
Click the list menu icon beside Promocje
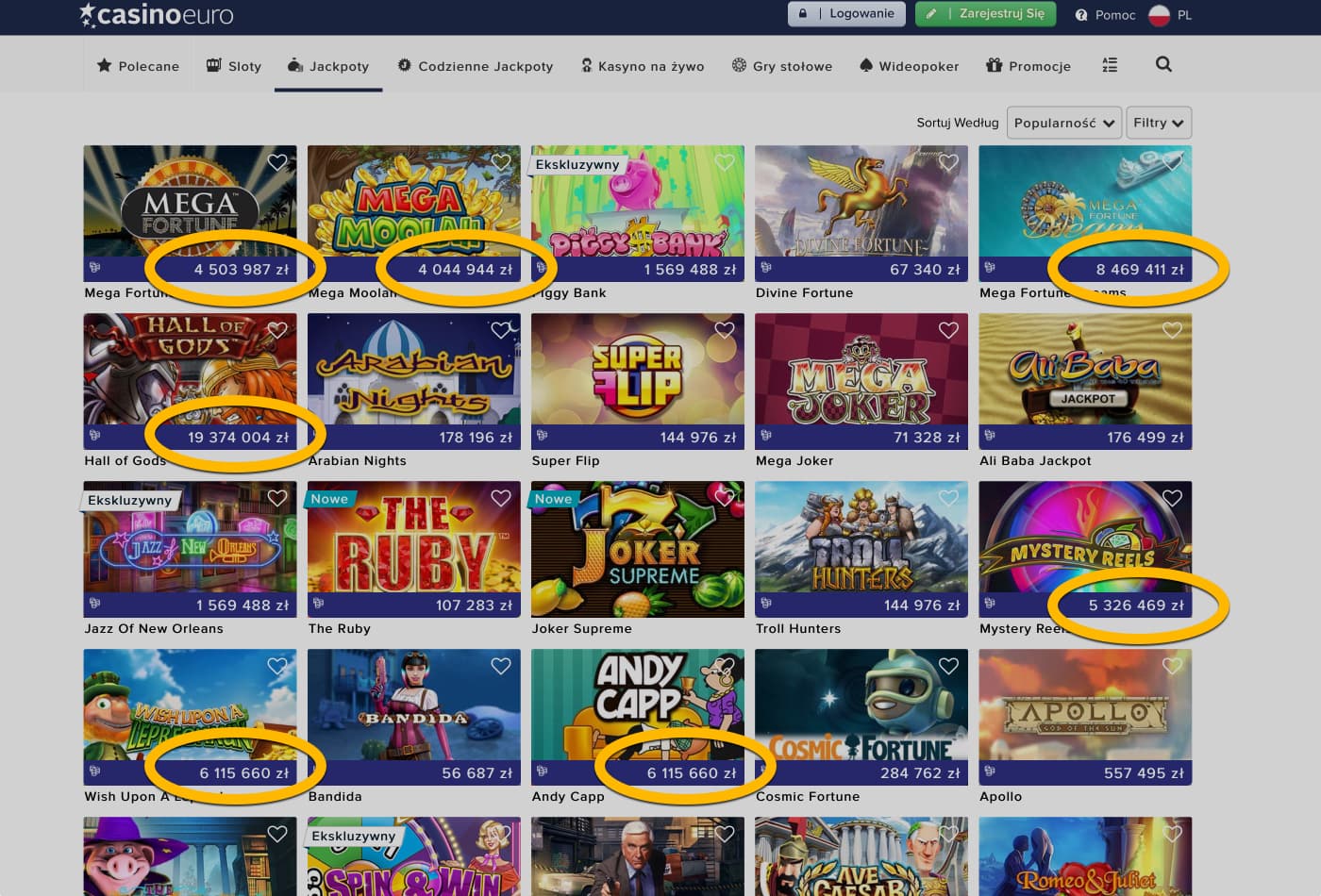click(x=1110, y=65)
